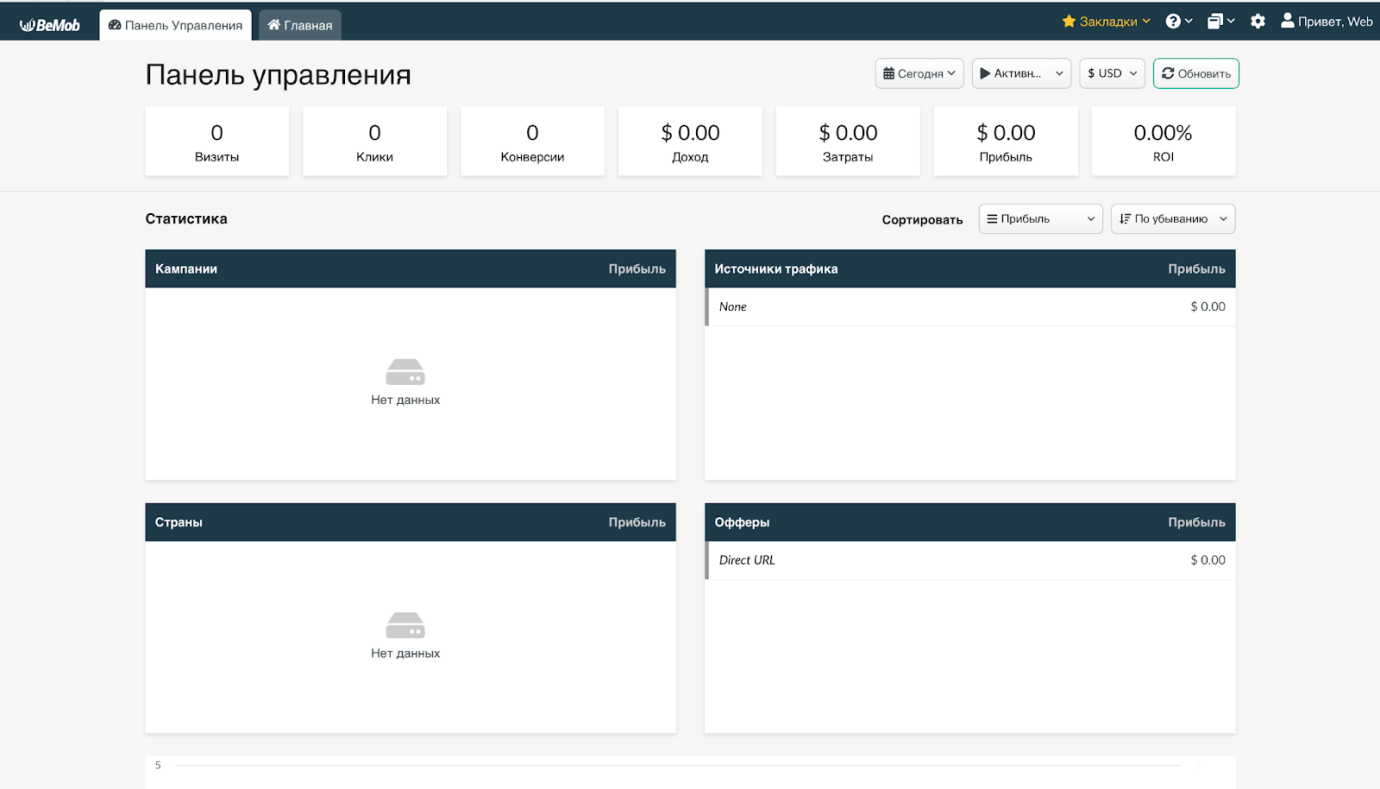Image resolution: width=1380 pixels, height=789 pixels.
Task: Select the Direct URL offer row
Action: point(970,560)
